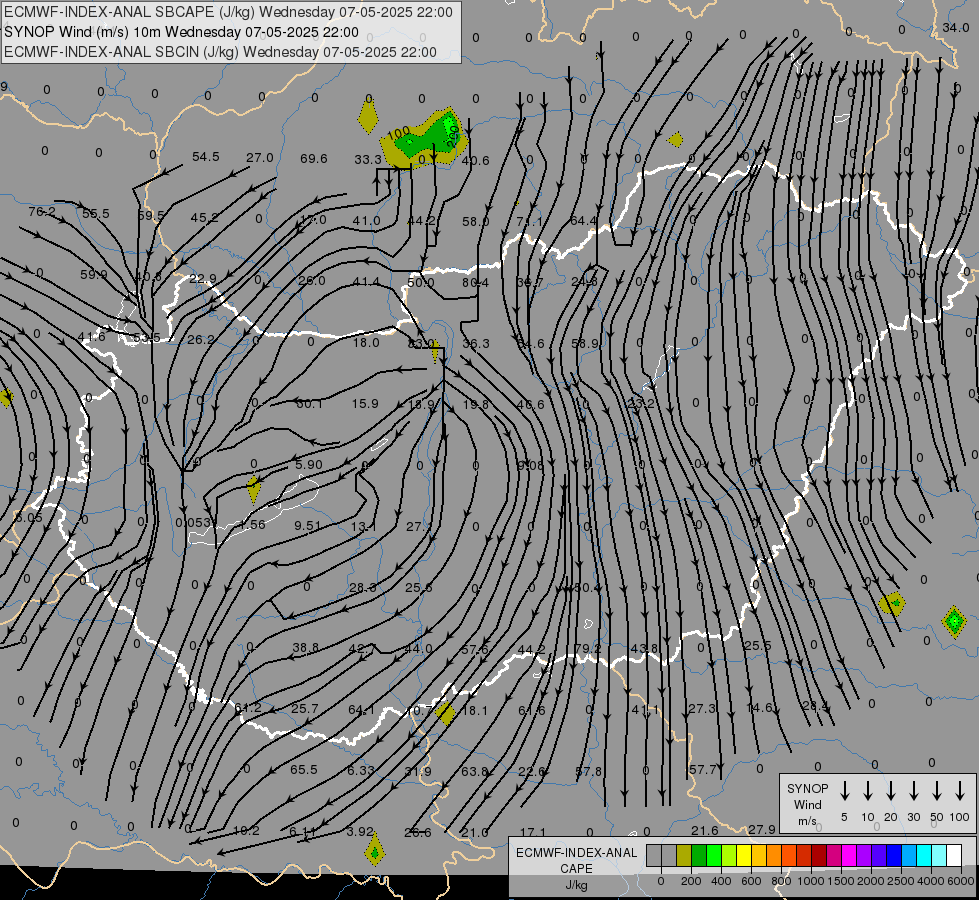Click the 26.2 map value
Screen dimensions: 979x900
click(201, 340)
